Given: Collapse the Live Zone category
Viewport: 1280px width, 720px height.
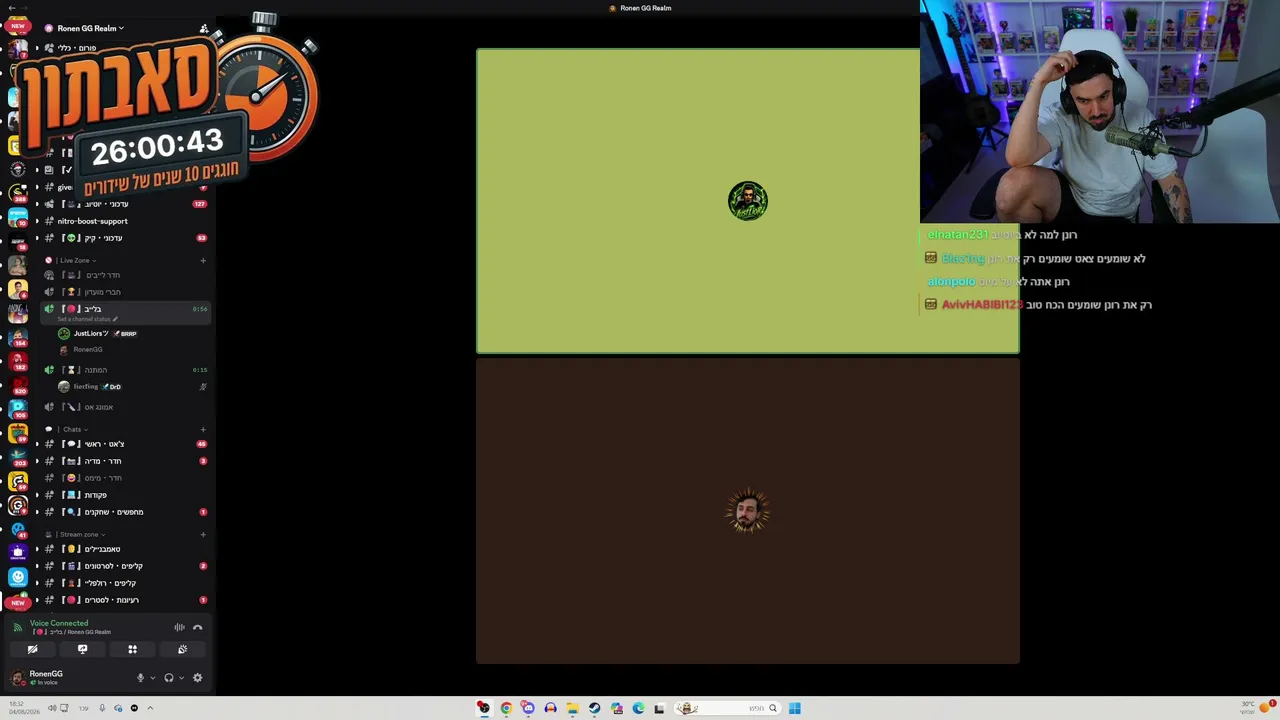Looking at the screenshot, I should coord(77,260).
